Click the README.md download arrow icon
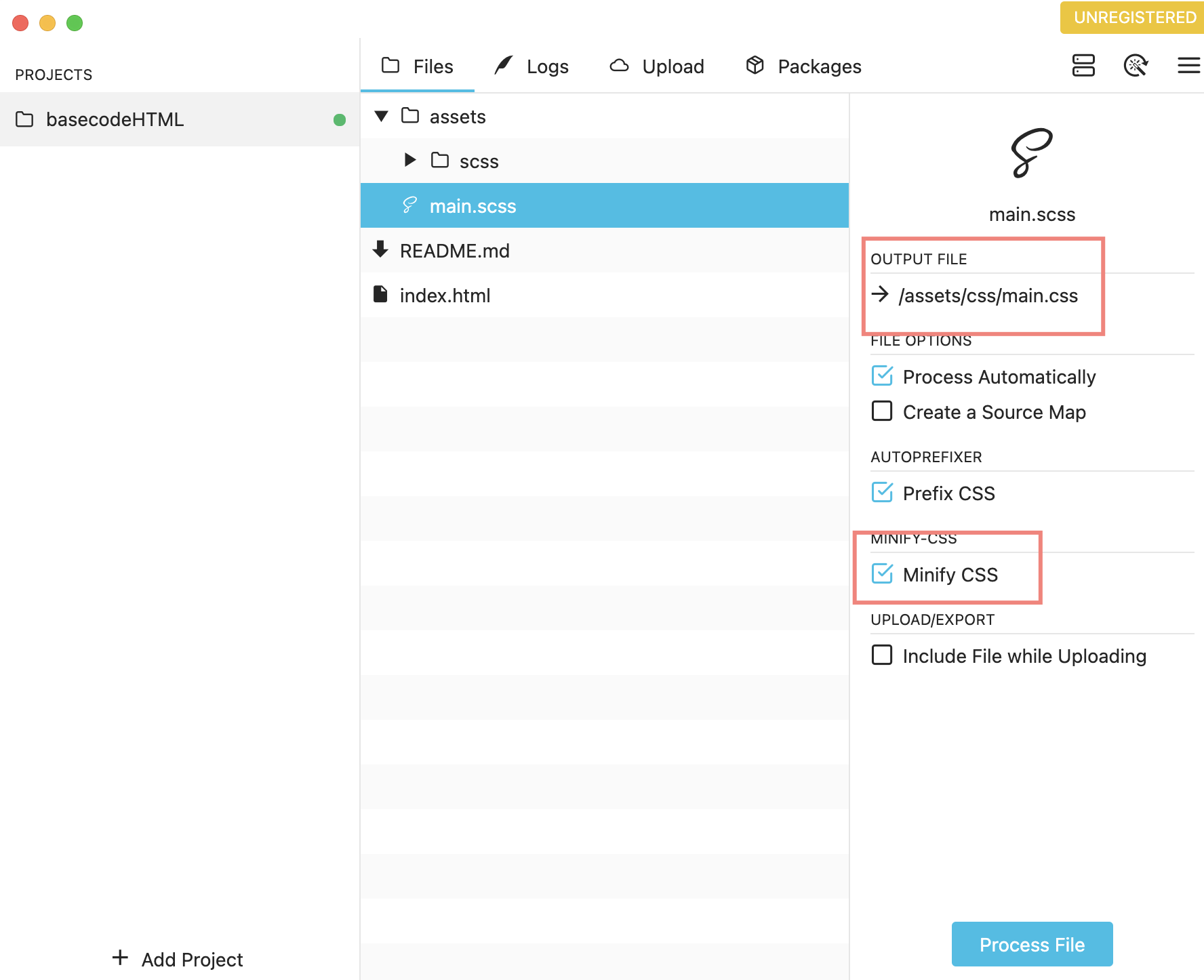The height and width of the screenshot is (980, 1204). pyautogui.click(x=380, y=249)
